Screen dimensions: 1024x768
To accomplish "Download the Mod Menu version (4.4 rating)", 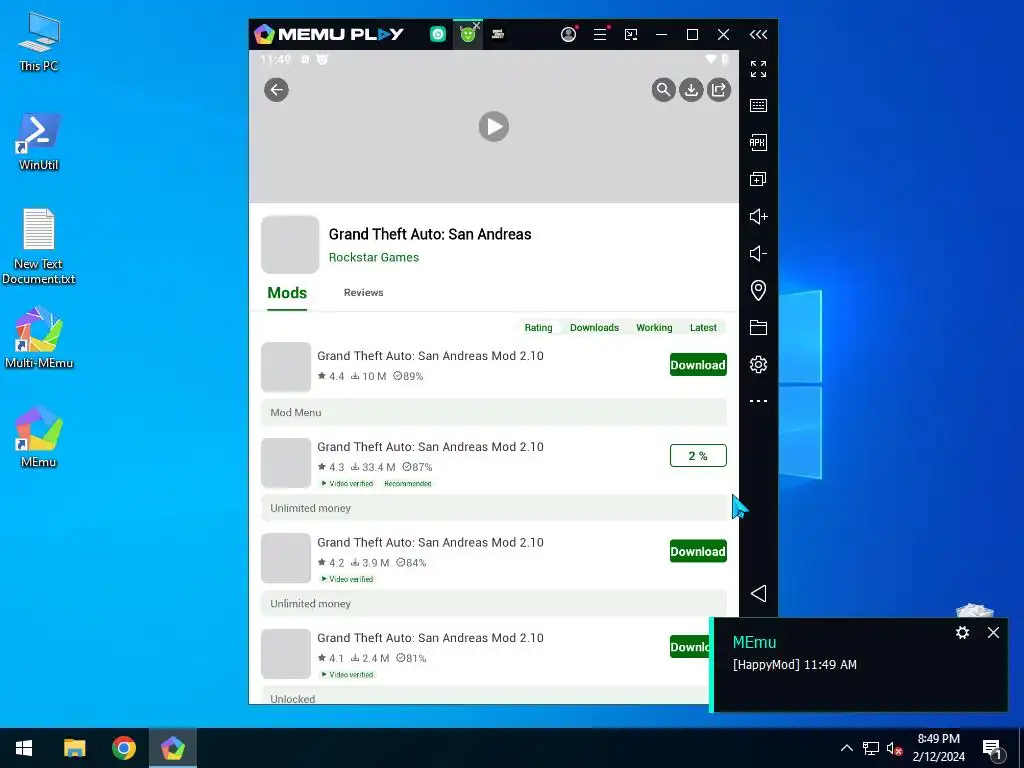I will pyautogui.click(x=698, y=365).
